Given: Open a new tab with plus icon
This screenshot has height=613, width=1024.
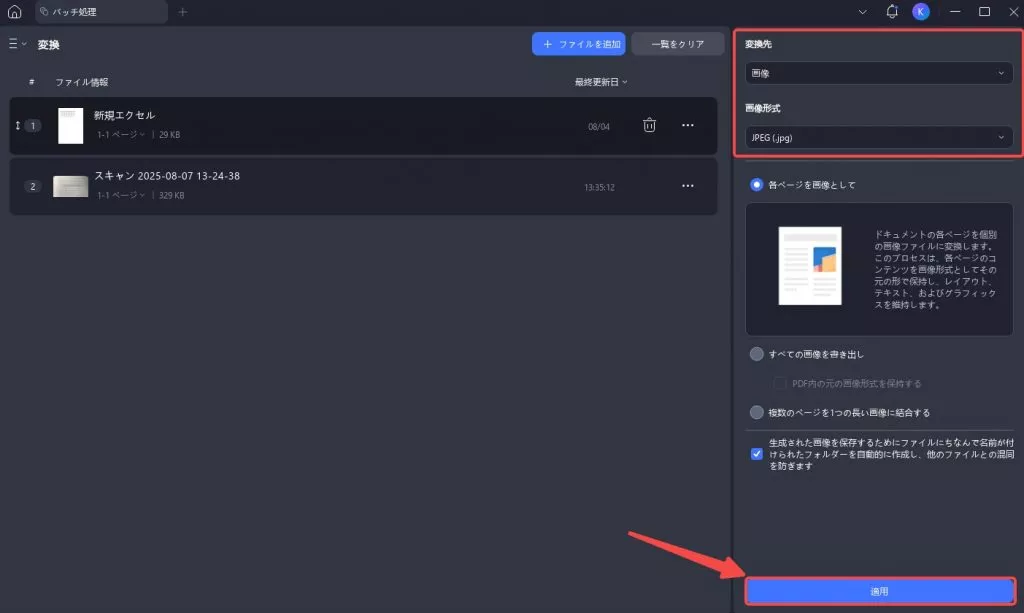Looking at the screenshot, I should pyautogui.click(x=183, y=12).
